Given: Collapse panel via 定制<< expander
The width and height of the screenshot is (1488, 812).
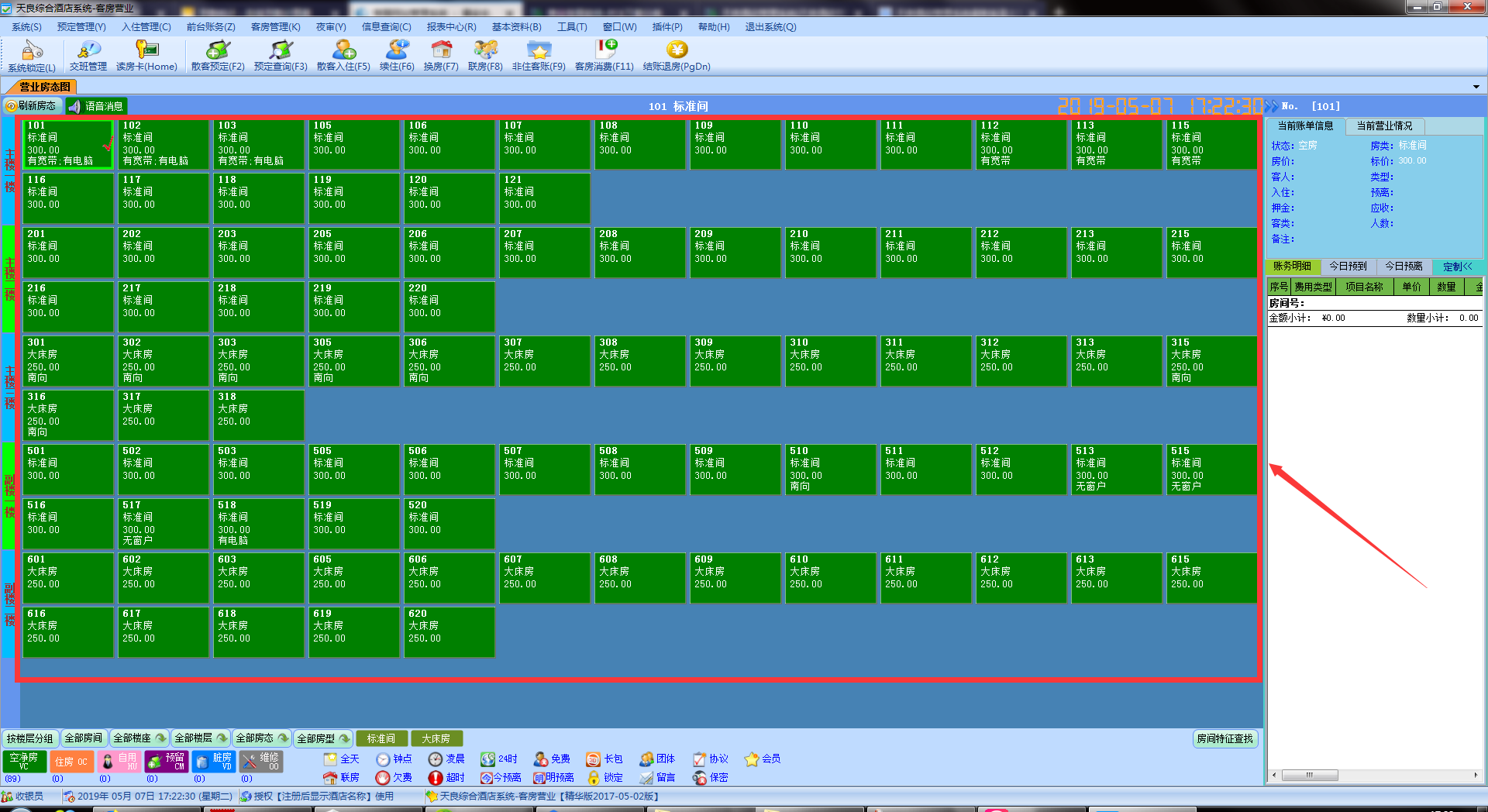Looking at the screenshot, I should click(1458, 267).
